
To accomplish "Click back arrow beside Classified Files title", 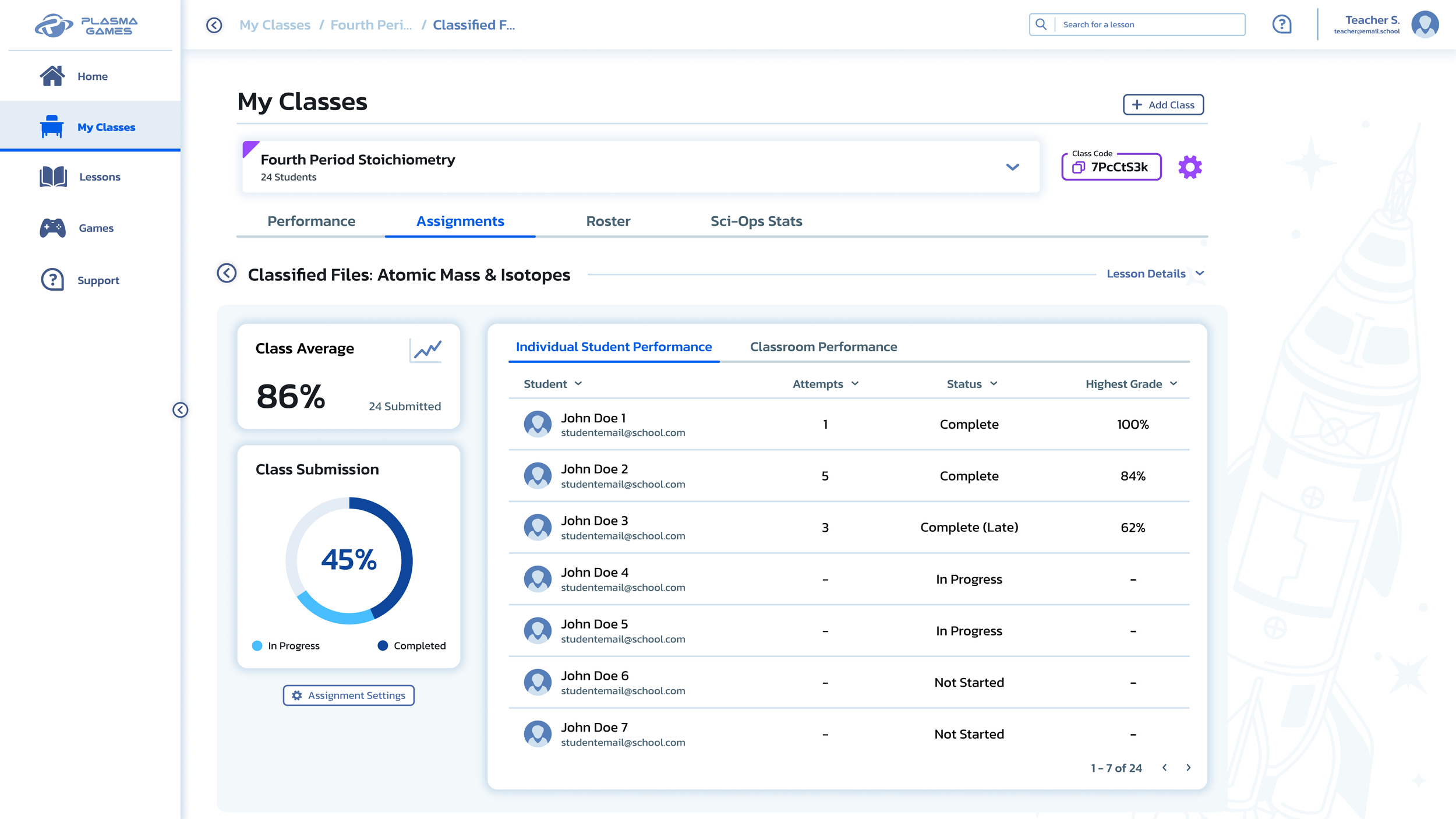I will click(227, 273).
